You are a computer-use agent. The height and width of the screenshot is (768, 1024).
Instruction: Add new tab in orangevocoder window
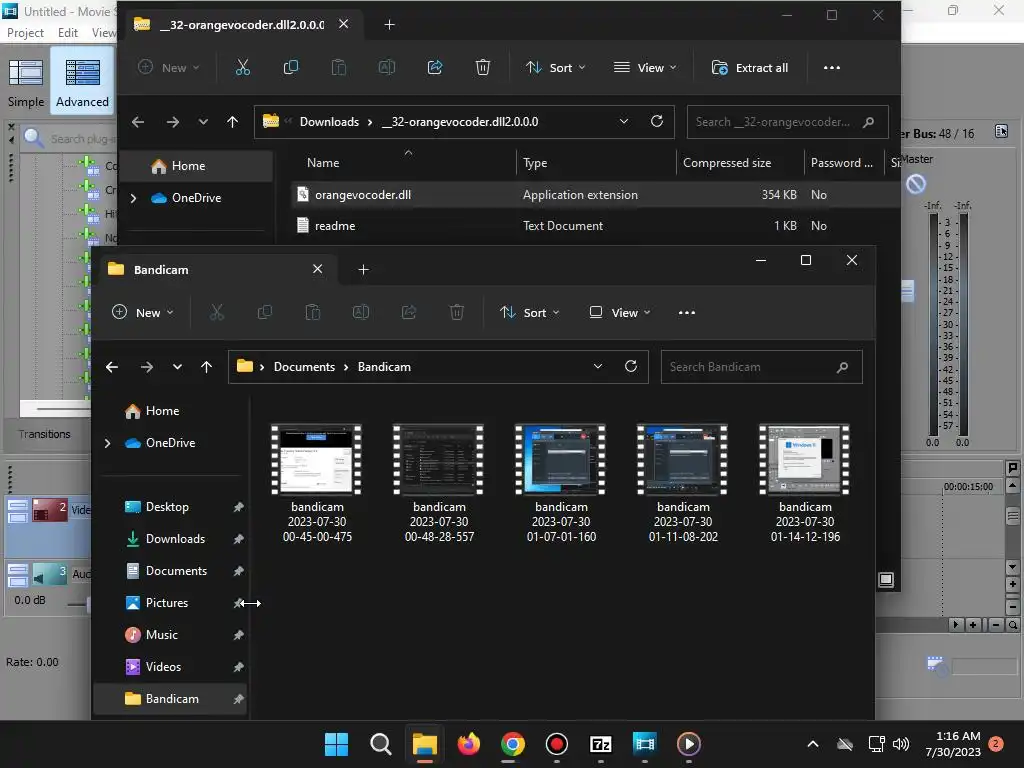point(389,25)
